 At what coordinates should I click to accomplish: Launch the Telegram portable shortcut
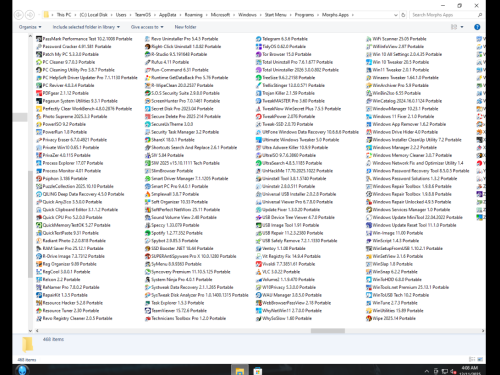pyautogui.click(x=282, y=39)
